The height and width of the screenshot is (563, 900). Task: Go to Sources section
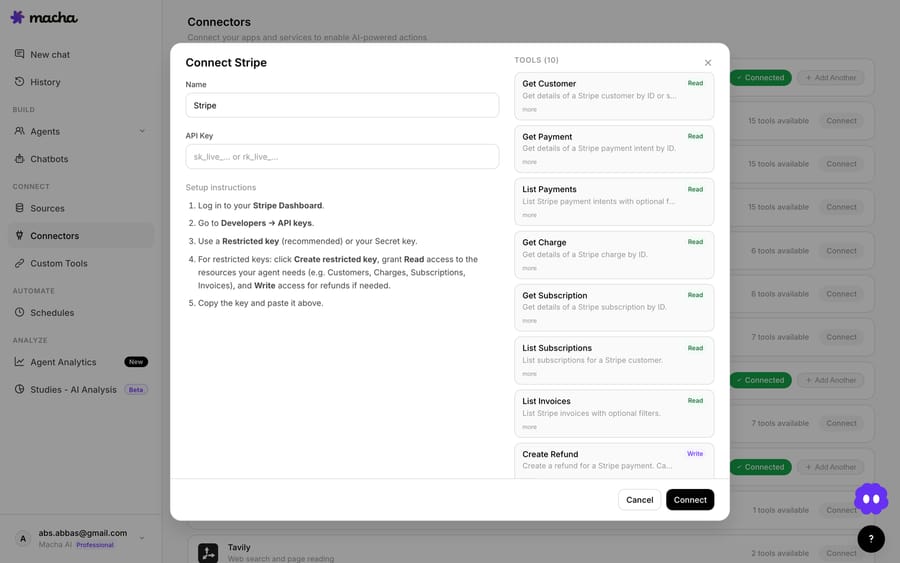tap(81, 208)
